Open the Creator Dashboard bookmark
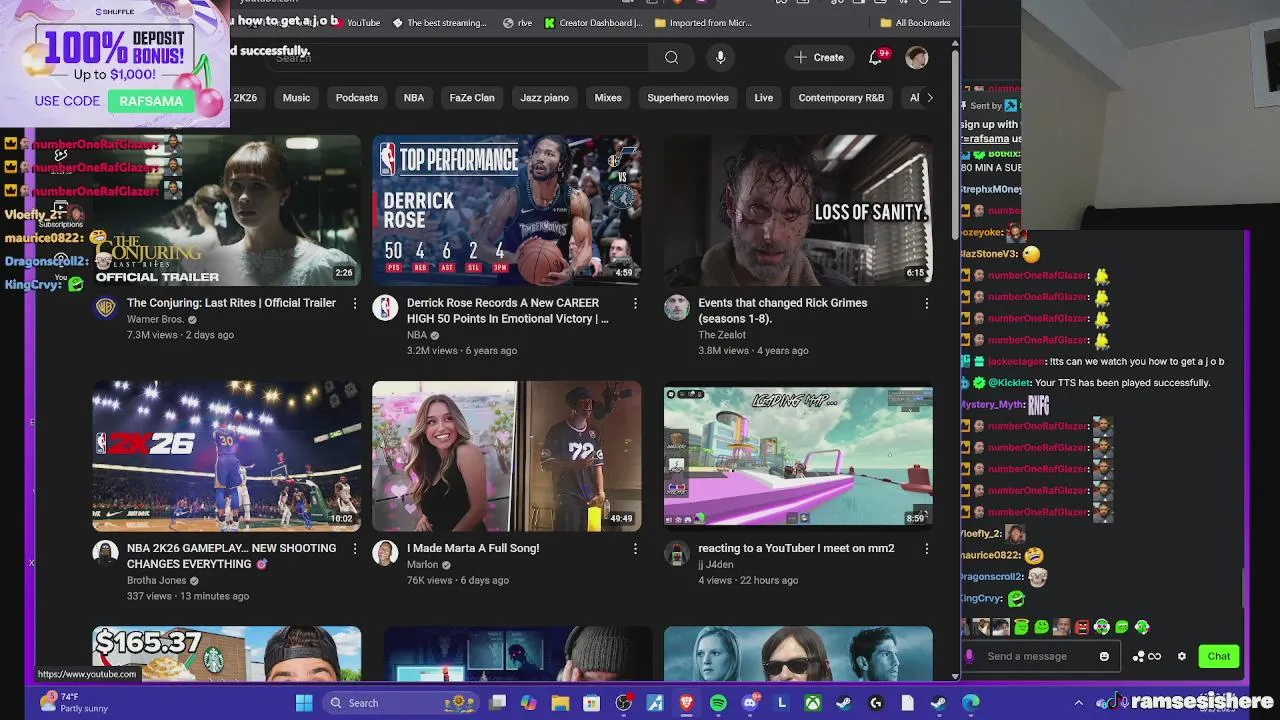 point(594,23)
